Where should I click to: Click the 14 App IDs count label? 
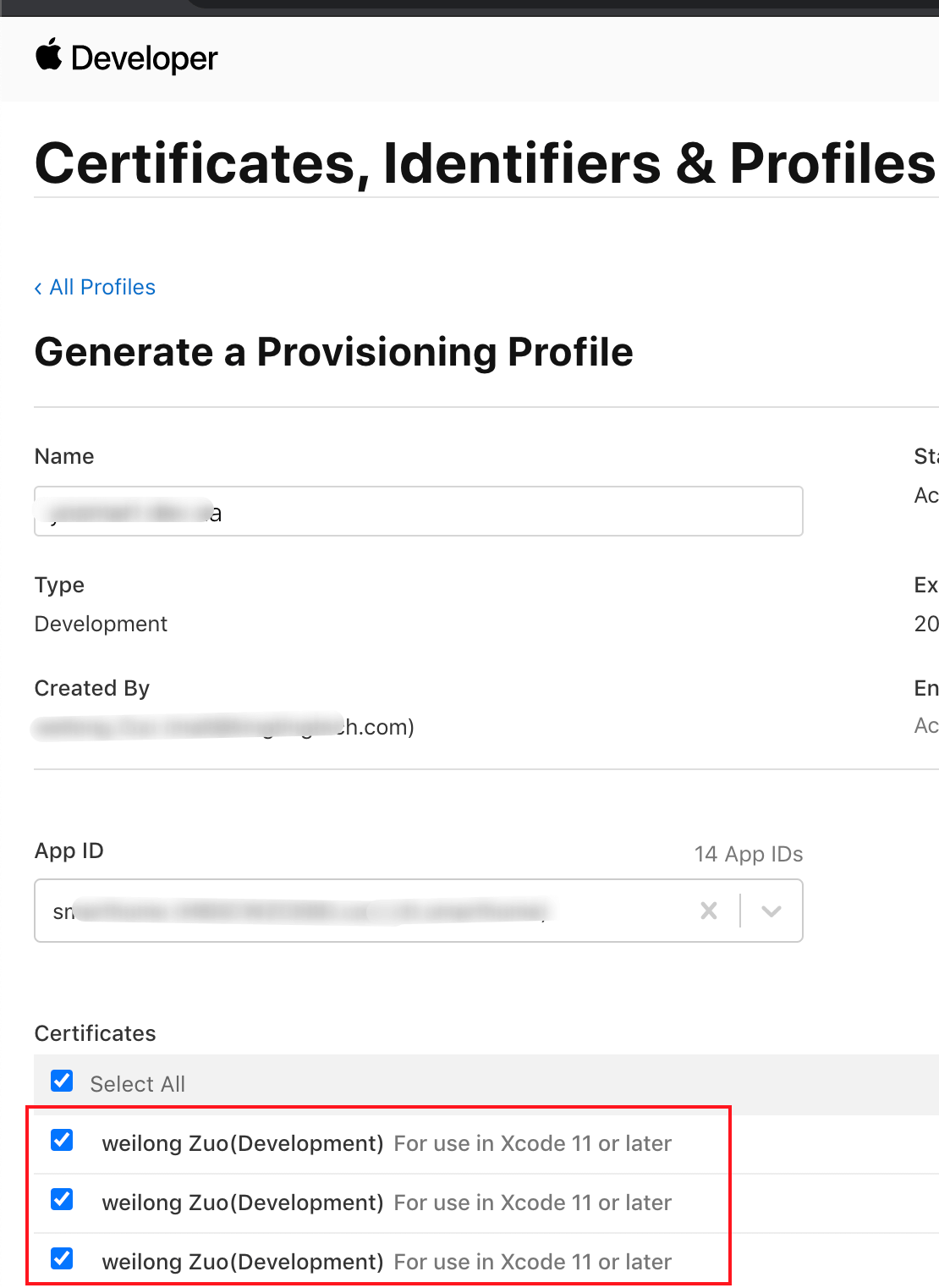(x=749, y=854)
